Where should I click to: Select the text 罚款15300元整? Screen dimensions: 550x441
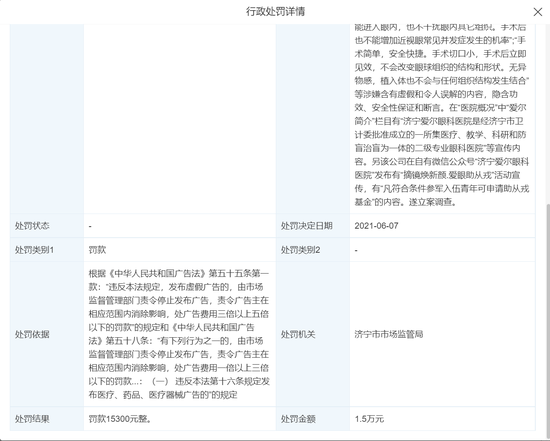[120, 419]
